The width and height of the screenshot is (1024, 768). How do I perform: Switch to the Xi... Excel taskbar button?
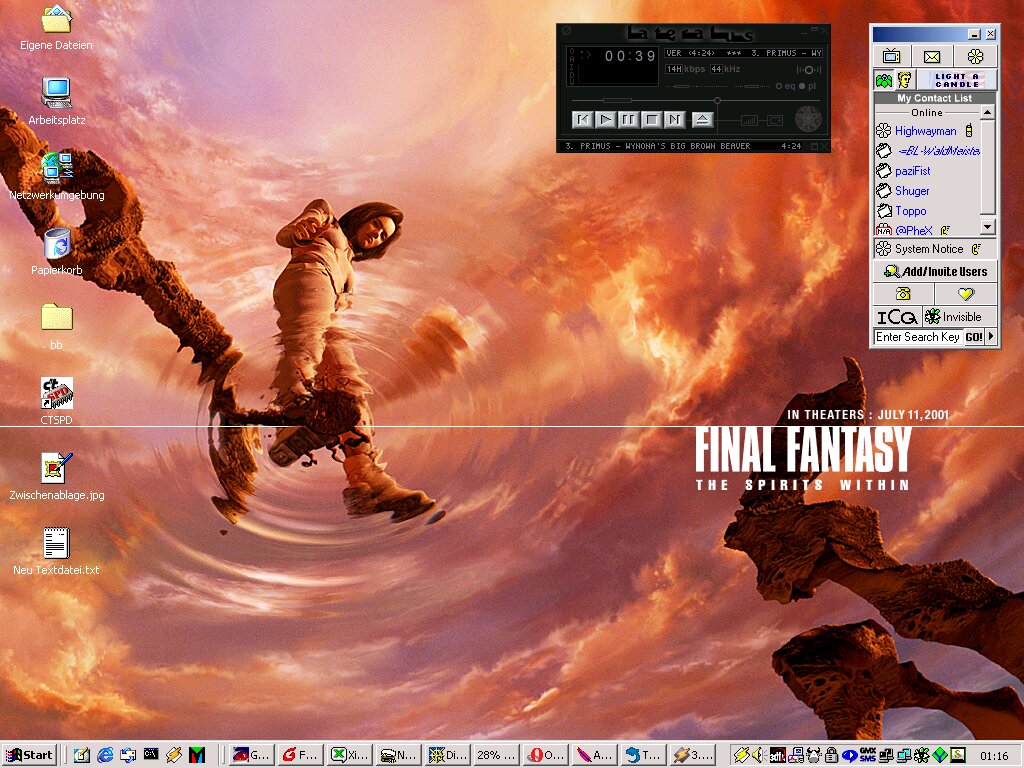[350, 755]
